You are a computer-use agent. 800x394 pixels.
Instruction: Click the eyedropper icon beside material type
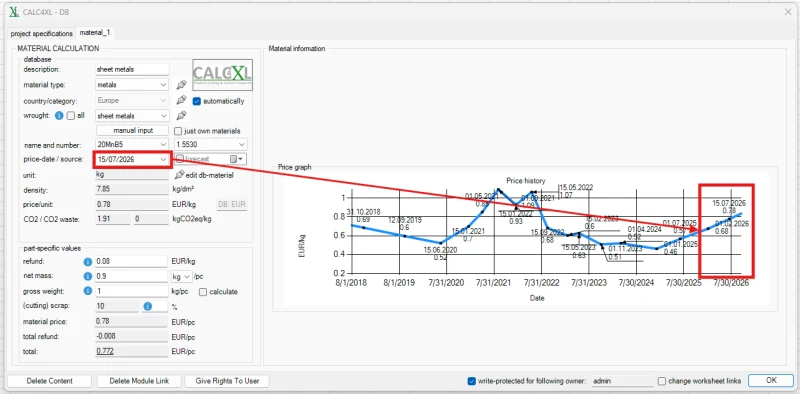click(x=181, y=85)
